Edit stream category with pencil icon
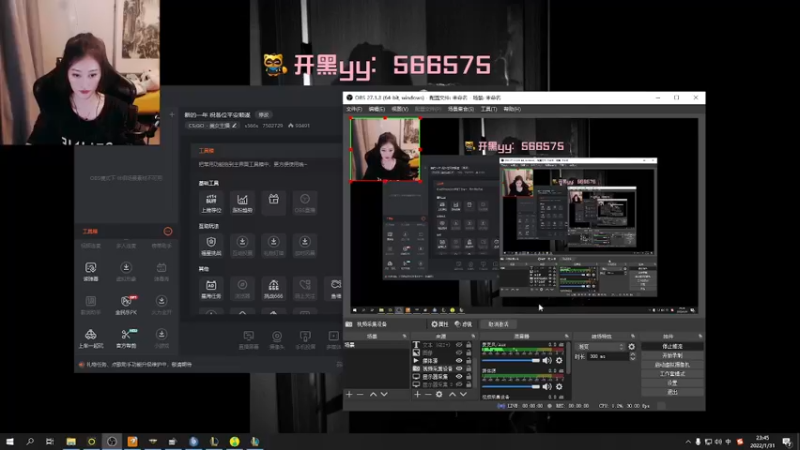 [234, 126]
